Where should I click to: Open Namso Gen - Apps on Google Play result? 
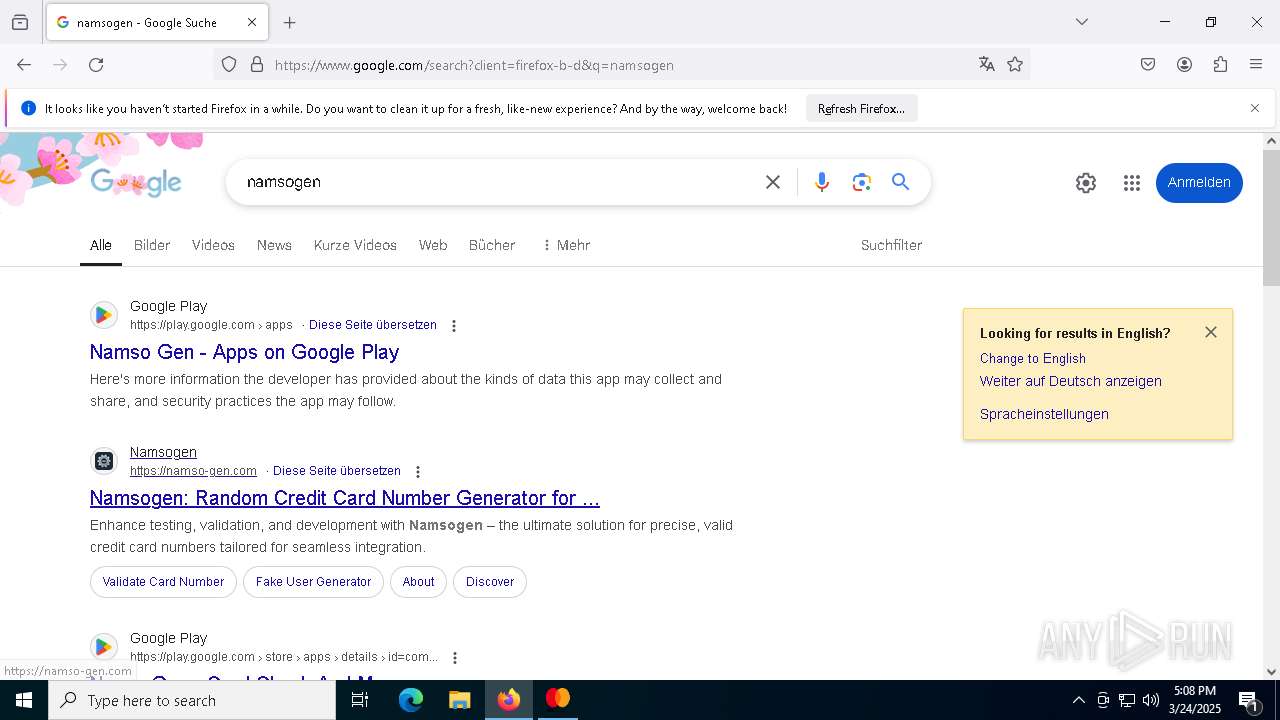(244, 352)
